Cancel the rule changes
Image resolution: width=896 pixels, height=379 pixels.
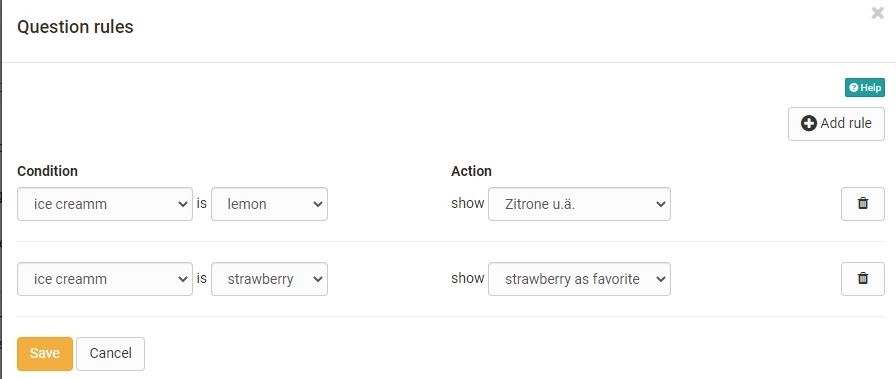tap(110, 353)
